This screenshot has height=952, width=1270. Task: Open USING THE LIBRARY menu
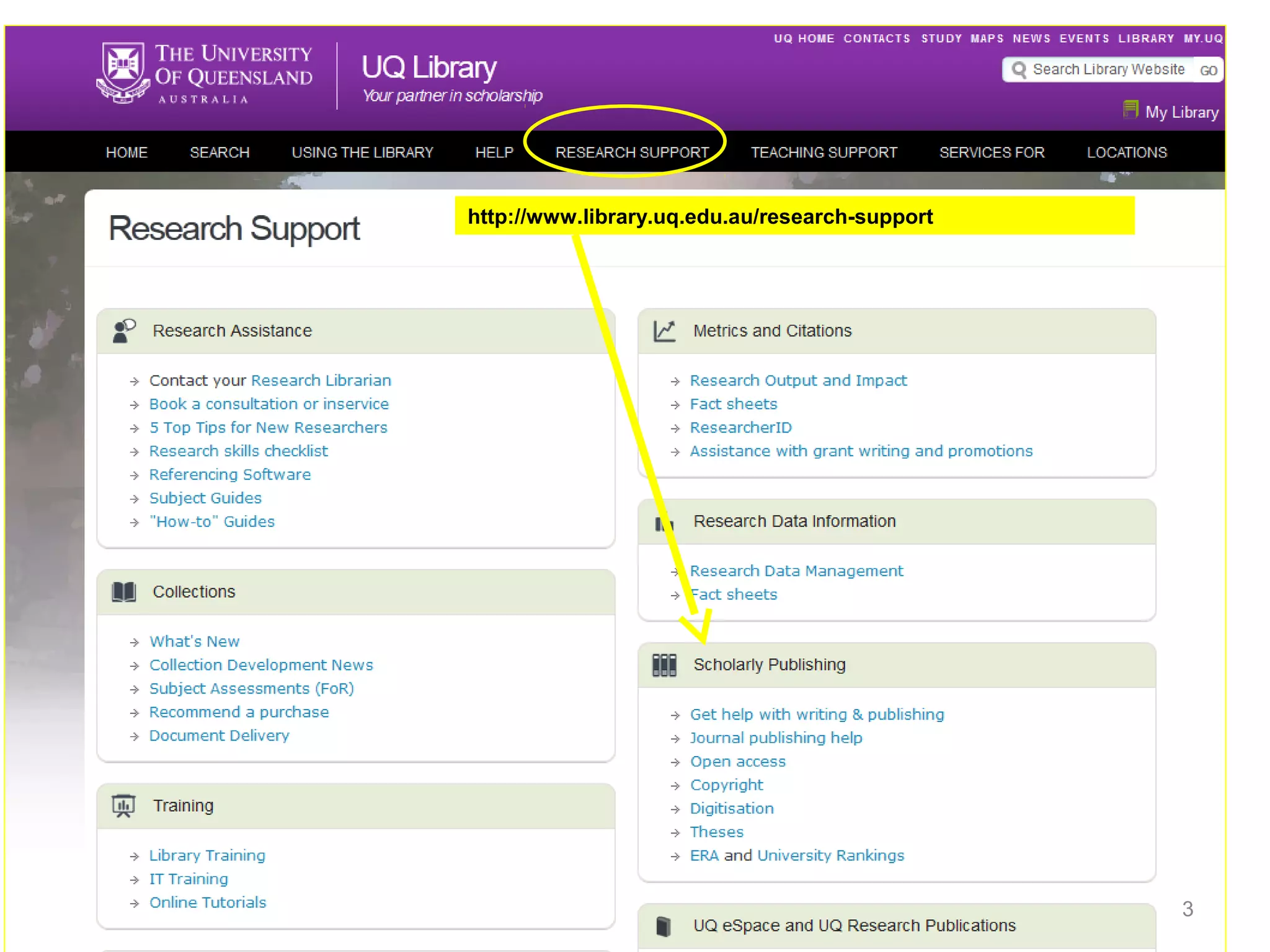coord(362,152)
